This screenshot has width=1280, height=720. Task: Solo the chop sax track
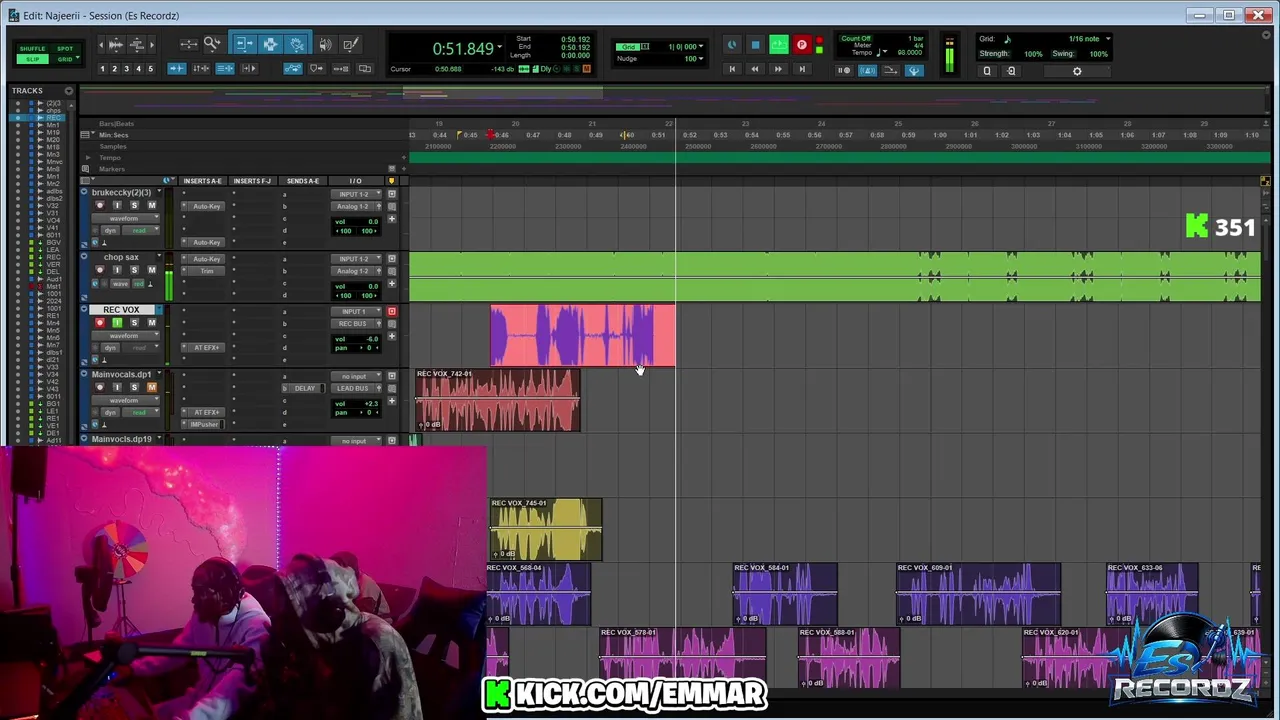(134, 270)
